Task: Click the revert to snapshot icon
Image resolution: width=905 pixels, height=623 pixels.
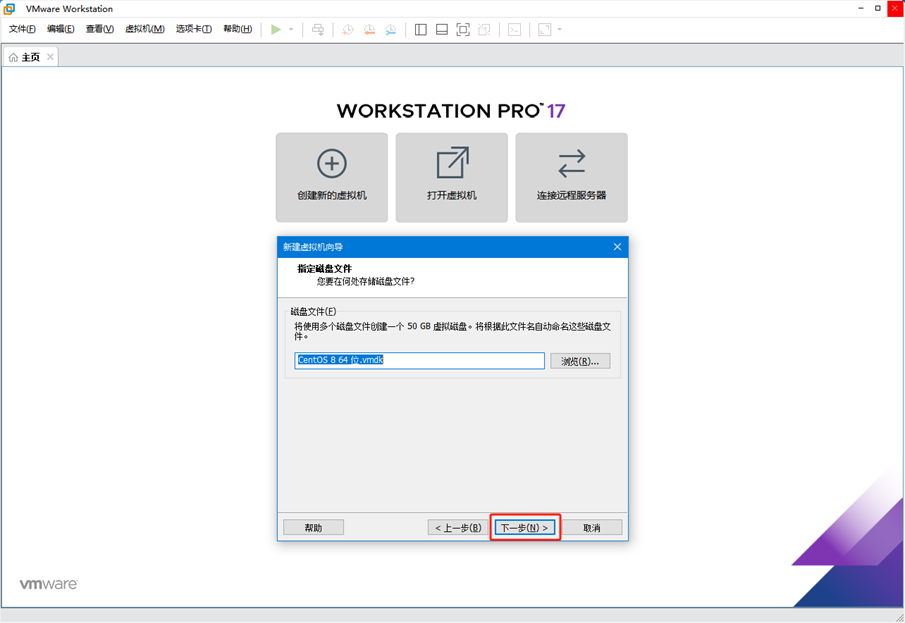Action: [x=369, y=29]
